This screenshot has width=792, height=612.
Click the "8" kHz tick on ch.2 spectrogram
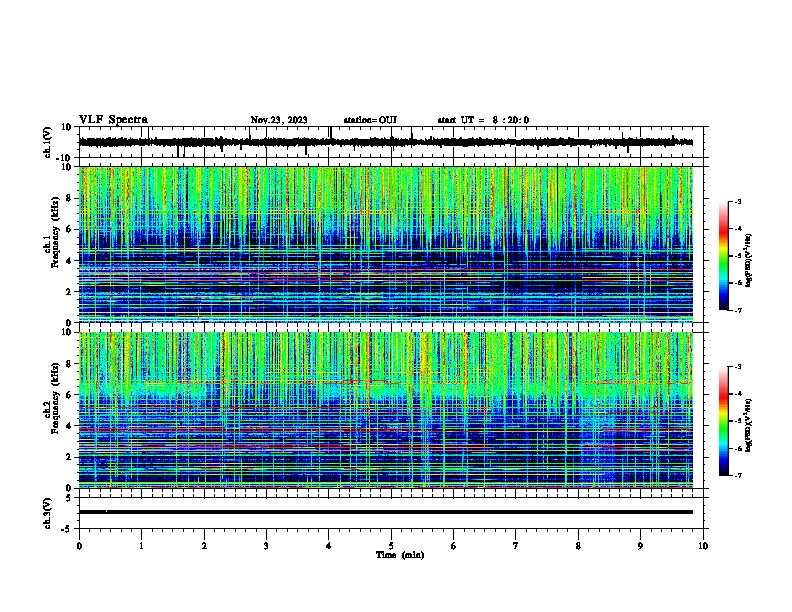69,364
